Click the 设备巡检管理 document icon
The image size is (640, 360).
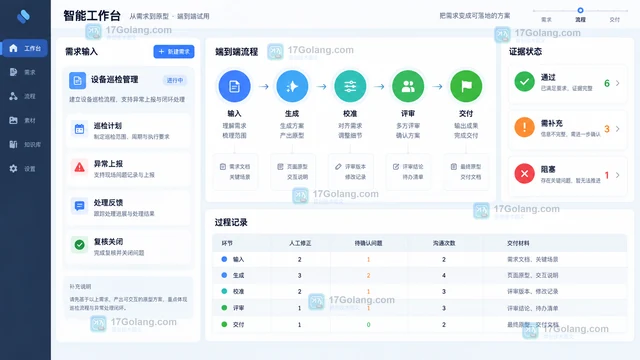click(77, 81)
